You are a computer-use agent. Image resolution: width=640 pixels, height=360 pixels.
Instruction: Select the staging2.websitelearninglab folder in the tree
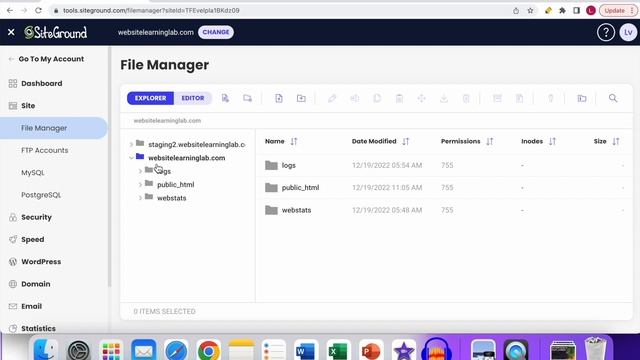coord(197,144)
